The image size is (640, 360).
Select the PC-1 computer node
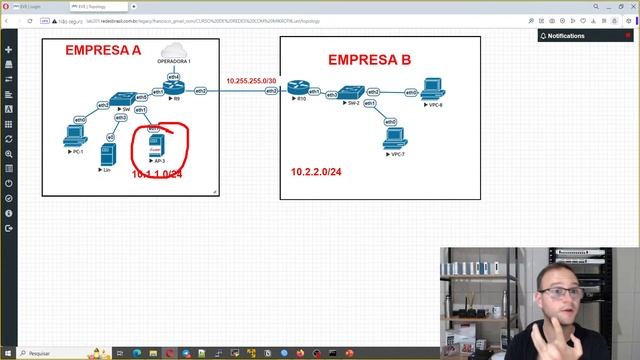[76, 136]
